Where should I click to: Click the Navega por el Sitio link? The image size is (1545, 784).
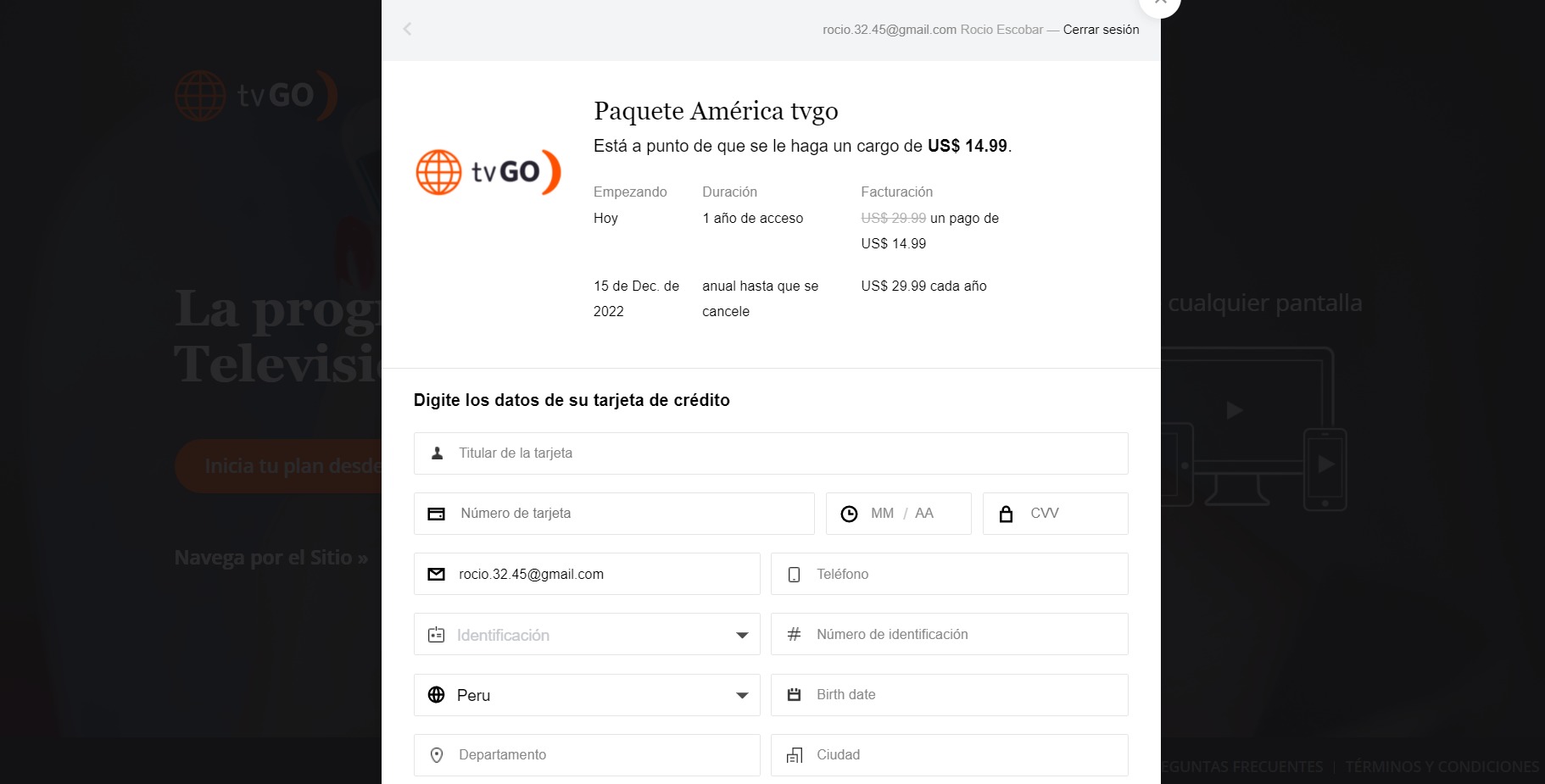(271, 558)
